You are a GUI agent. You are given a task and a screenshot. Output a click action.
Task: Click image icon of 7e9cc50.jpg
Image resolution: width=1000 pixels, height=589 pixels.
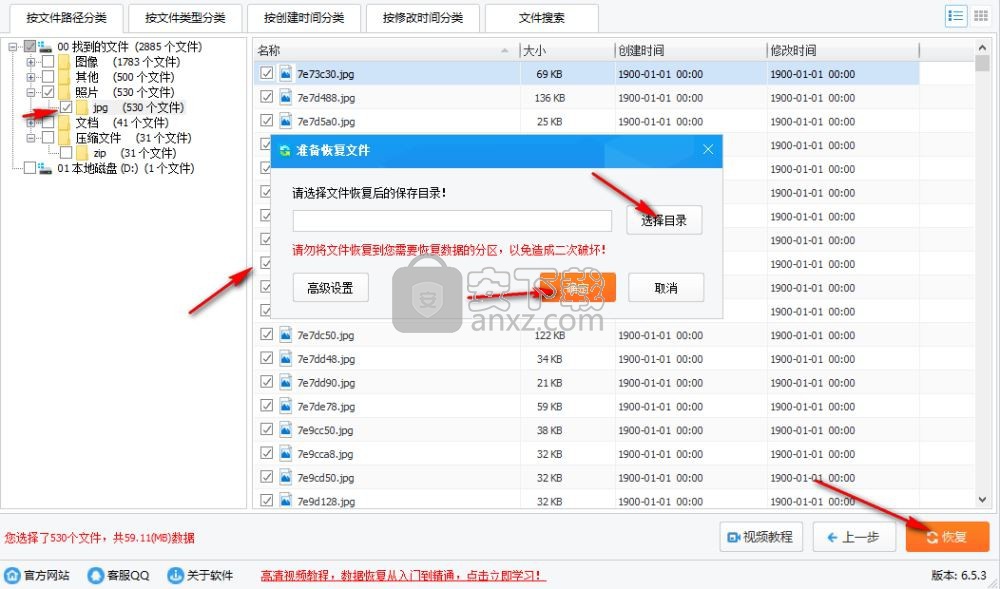pyautogui.click(x=286, y=430)
